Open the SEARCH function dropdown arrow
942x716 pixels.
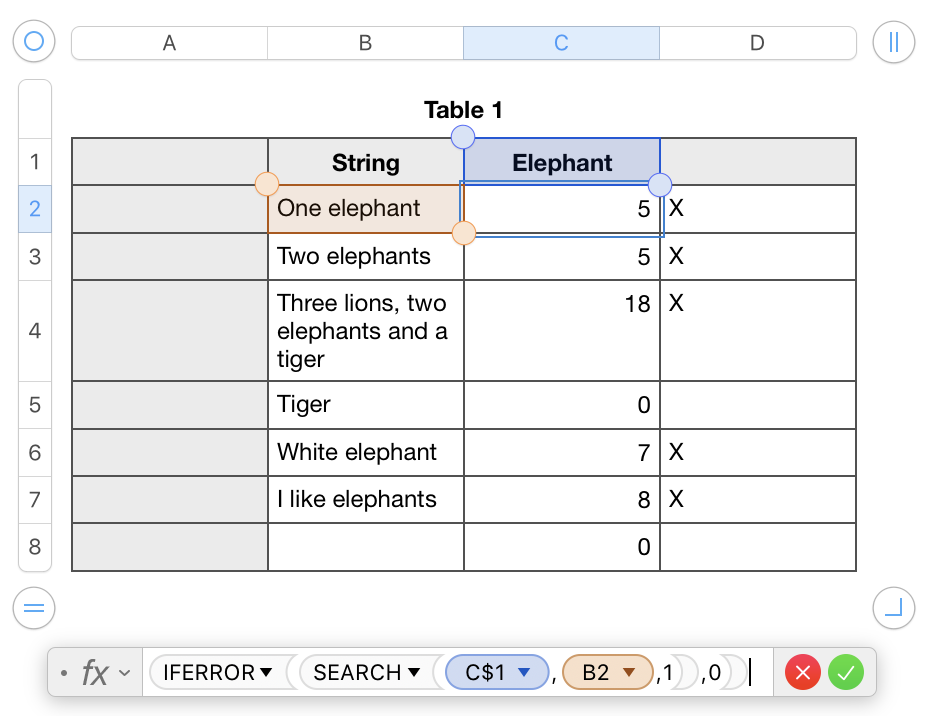click(413, 673)
